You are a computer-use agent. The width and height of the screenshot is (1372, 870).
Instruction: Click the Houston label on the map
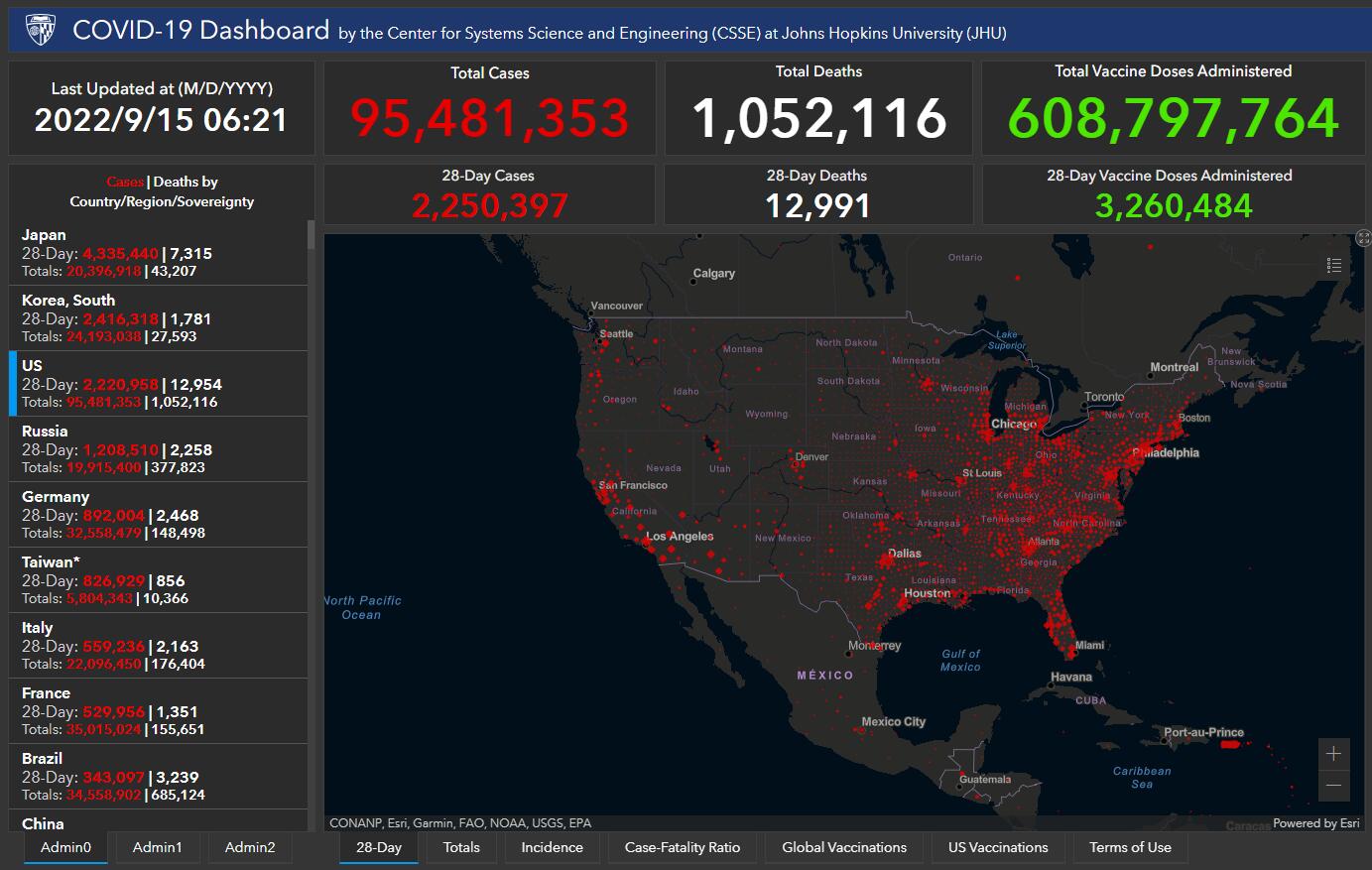[928, 593]
